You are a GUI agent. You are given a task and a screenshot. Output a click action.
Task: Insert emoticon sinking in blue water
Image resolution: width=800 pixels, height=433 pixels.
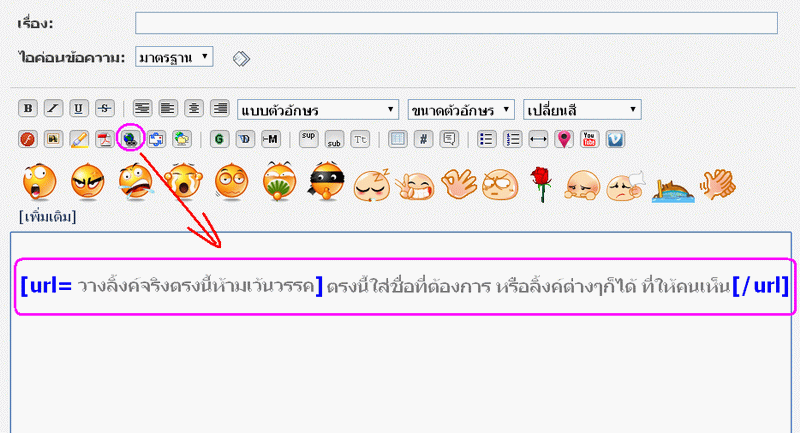click(x=673, y=191)
